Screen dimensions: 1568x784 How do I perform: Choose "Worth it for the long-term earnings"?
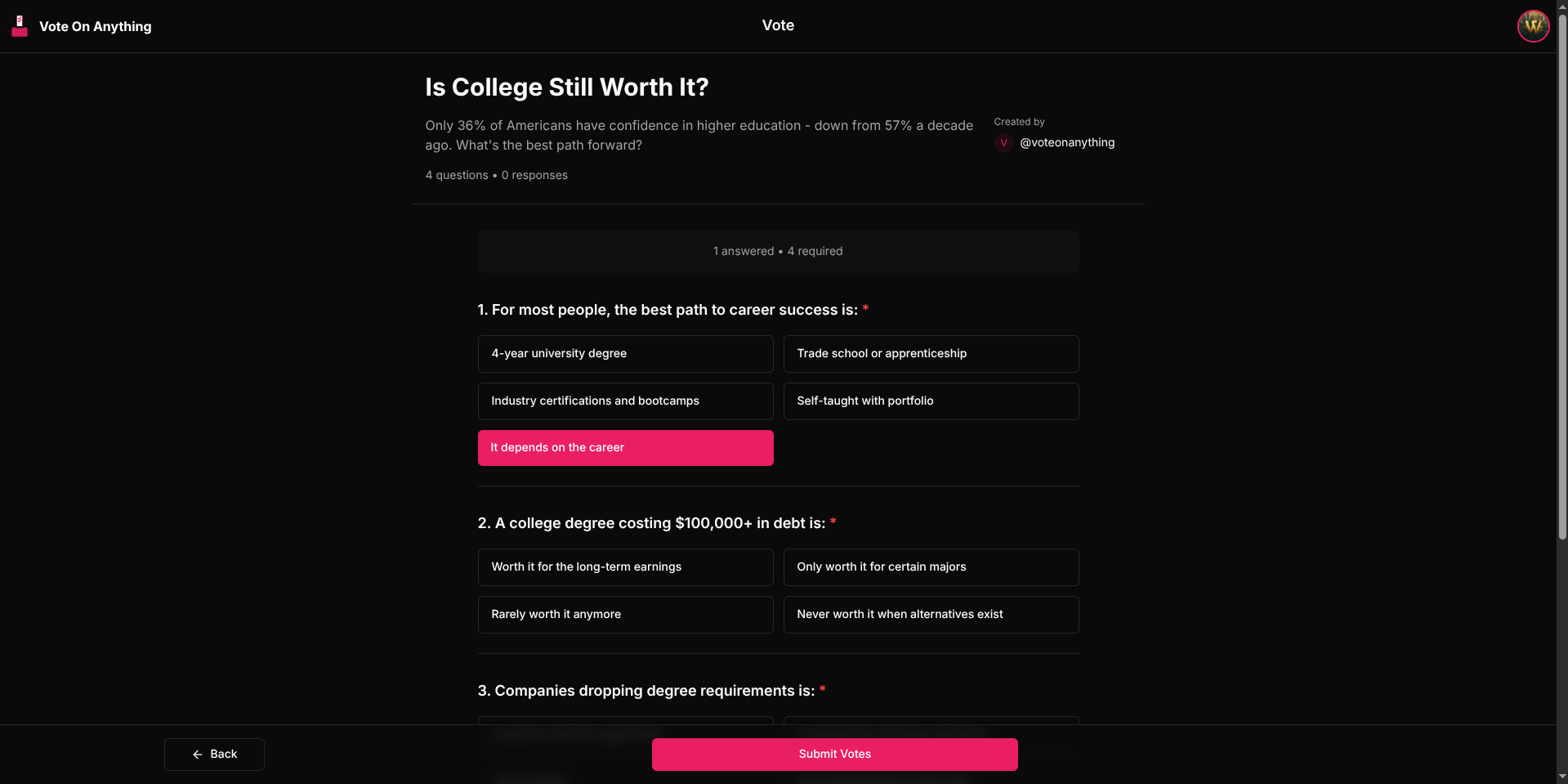[x=625, y=567]
